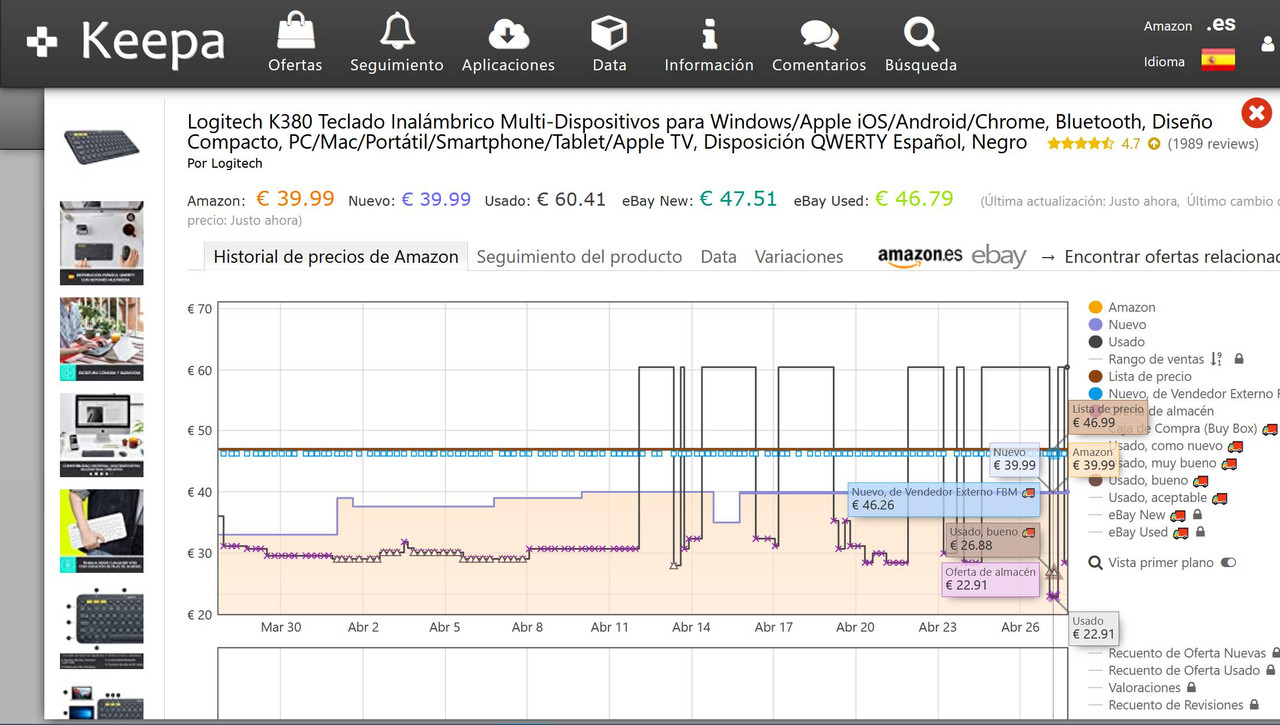Screen dimensions: 1280x725
Task: Click lock icon next to eBay Used
Action: click(x=1200, y=532)
